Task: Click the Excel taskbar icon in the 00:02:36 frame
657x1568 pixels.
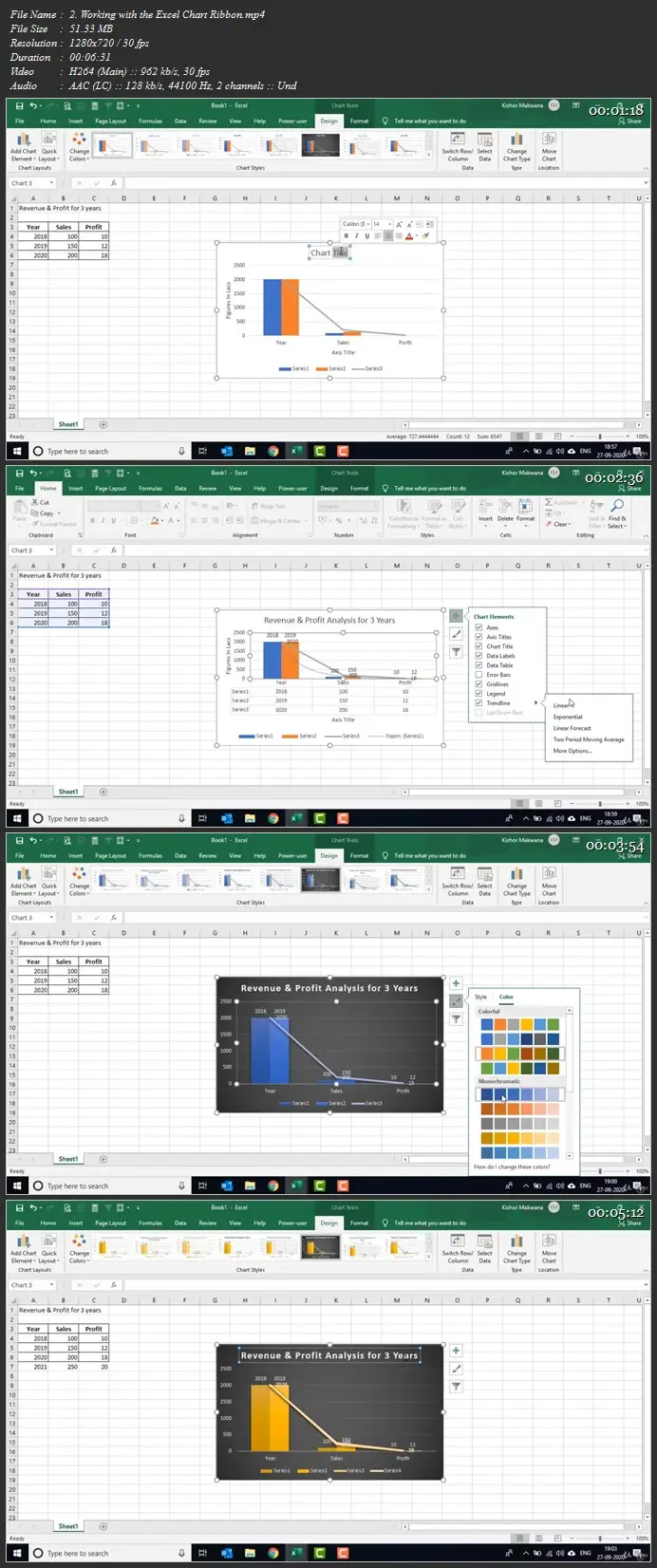Action: click(296, 818)
